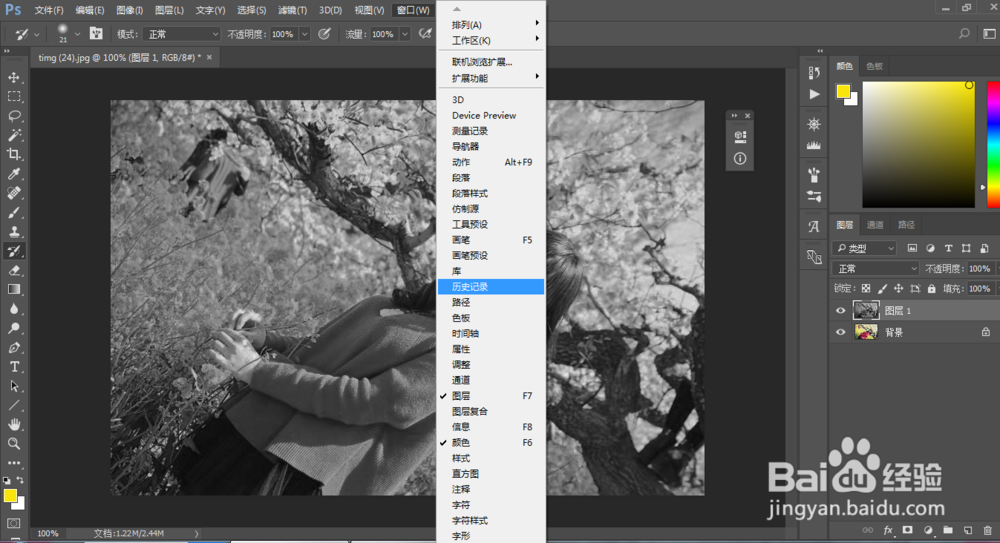Image resolution: width=1000 pixels, height=543 pixels.
Task: Open the 不透明度 dropdown in options bar
Action: click(305, 34)
